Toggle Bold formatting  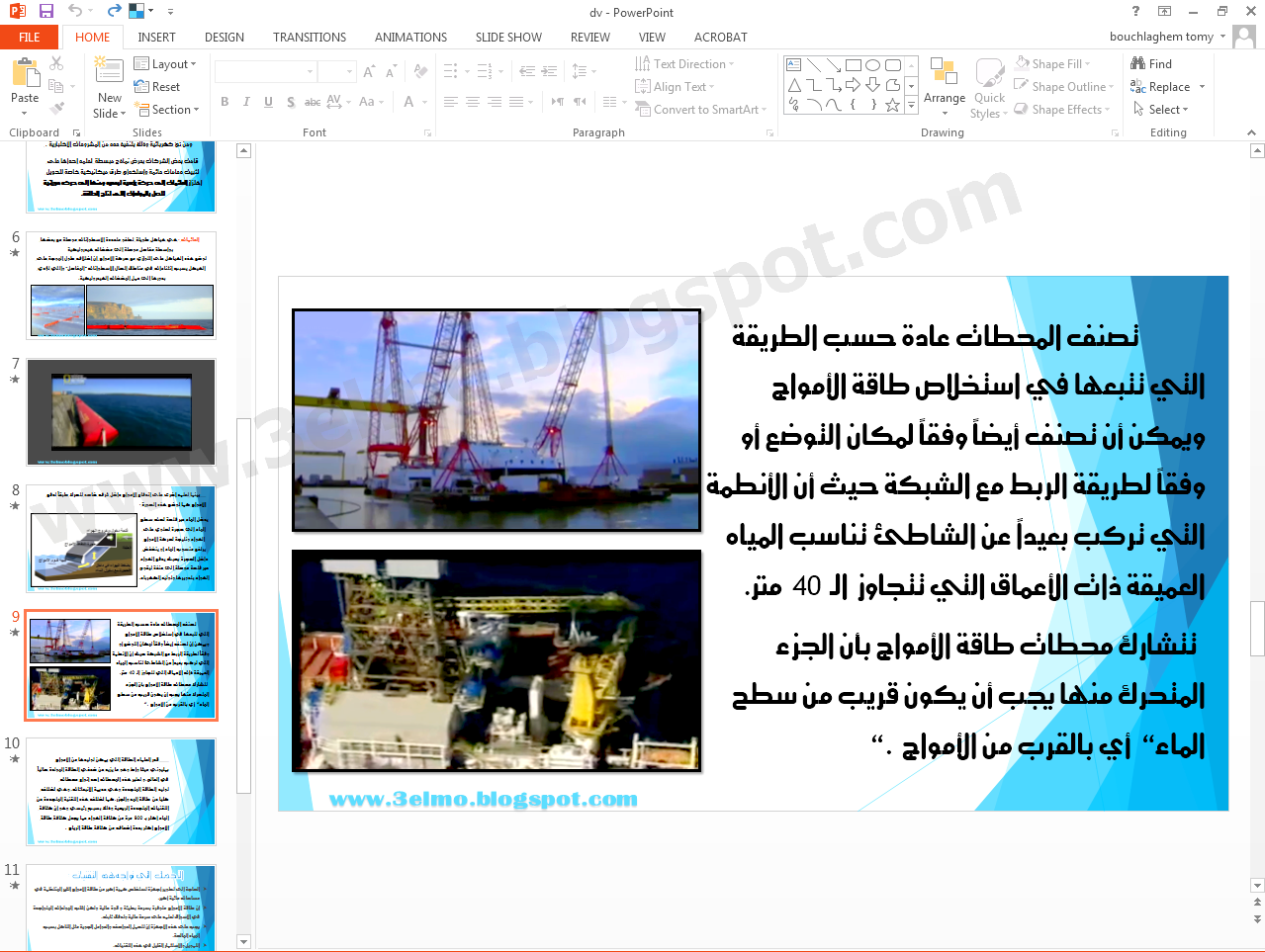225,102
